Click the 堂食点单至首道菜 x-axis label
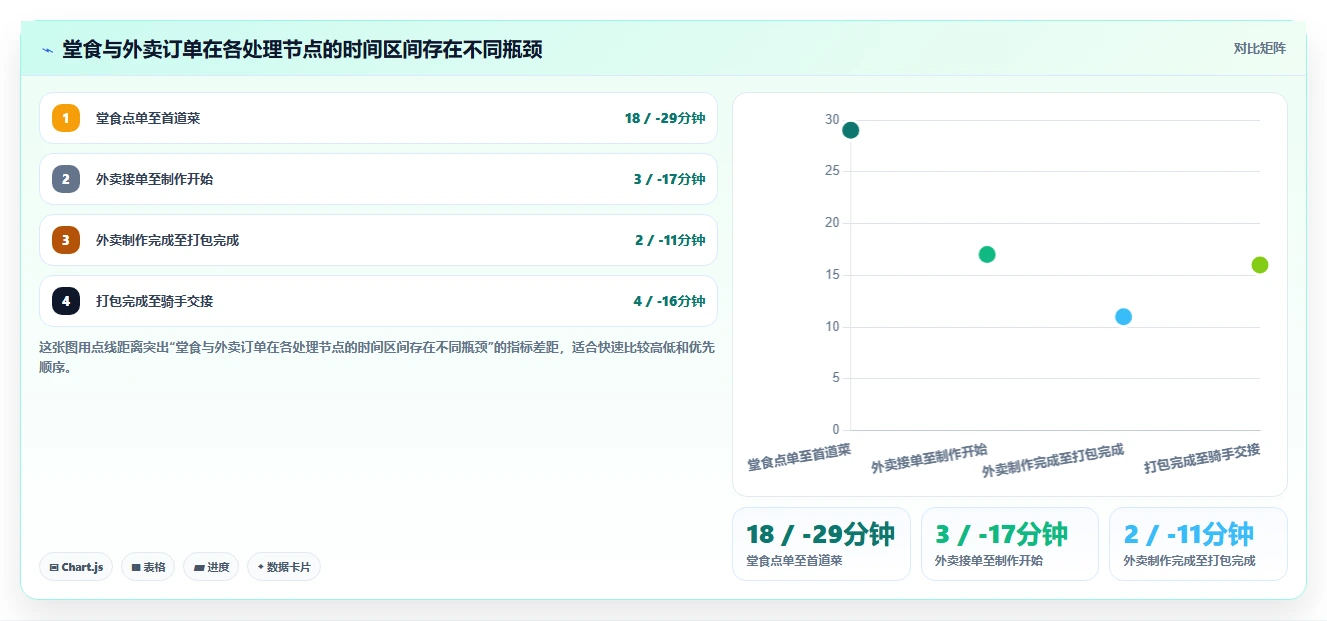 (x=799, y=458)
